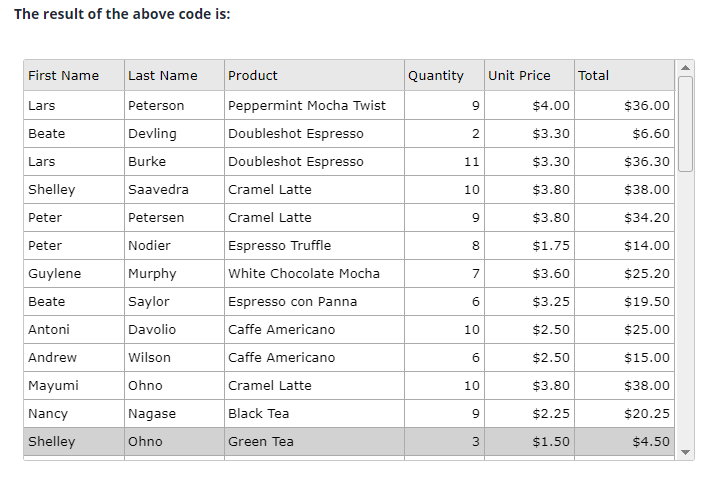Select the $20.25 total cell

point(646,414)
